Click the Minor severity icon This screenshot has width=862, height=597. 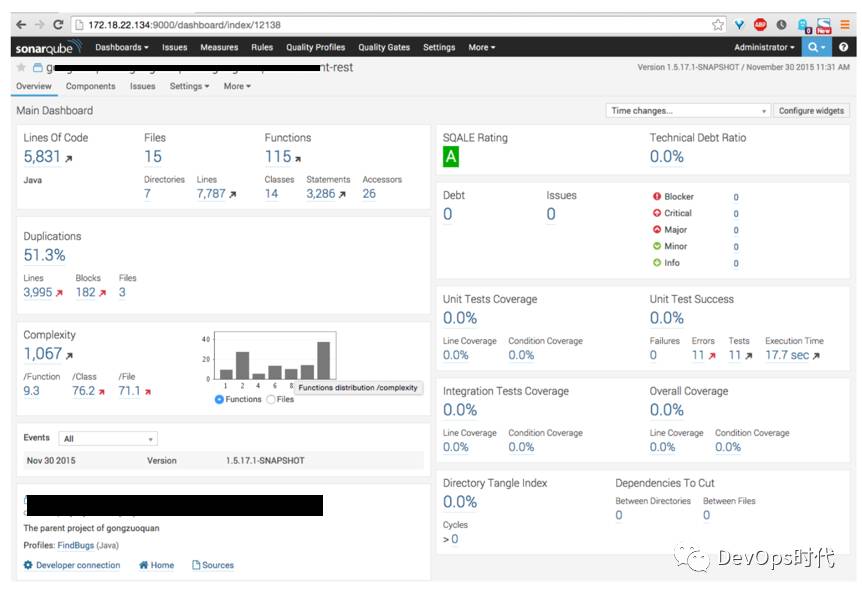(x=657, y=246)
